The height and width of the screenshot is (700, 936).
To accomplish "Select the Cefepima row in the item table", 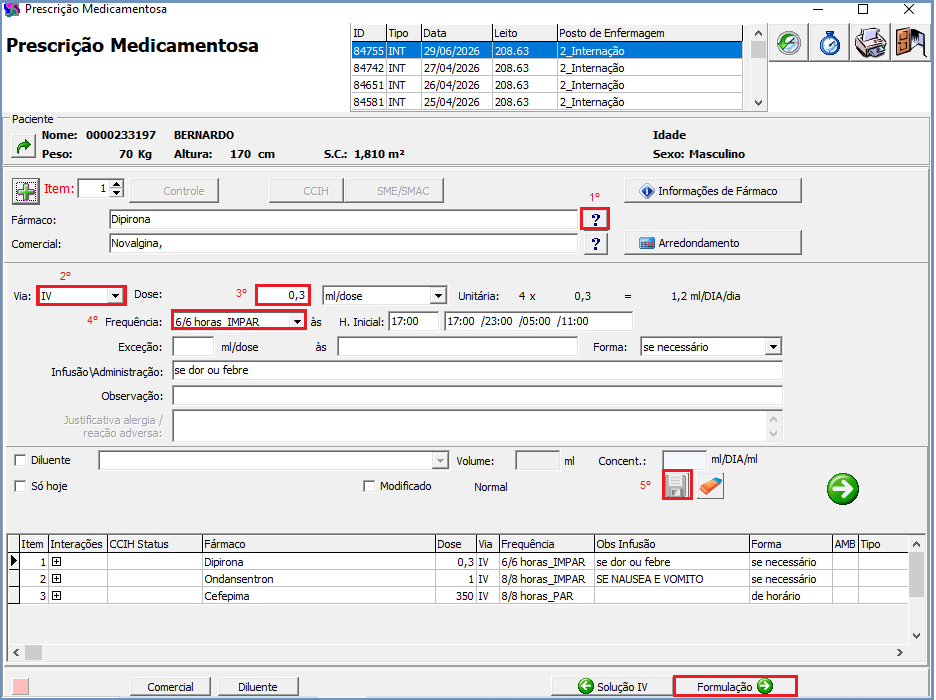I will (x=458, y=596).
